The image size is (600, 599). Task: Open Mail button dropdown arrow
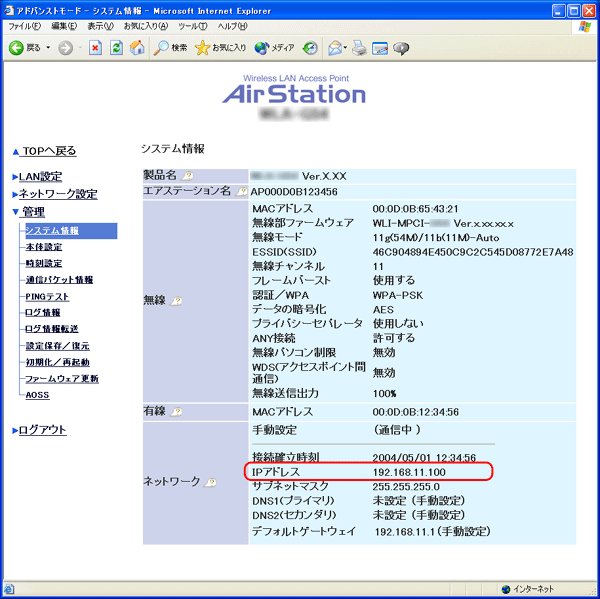click(x=345, y=48)
